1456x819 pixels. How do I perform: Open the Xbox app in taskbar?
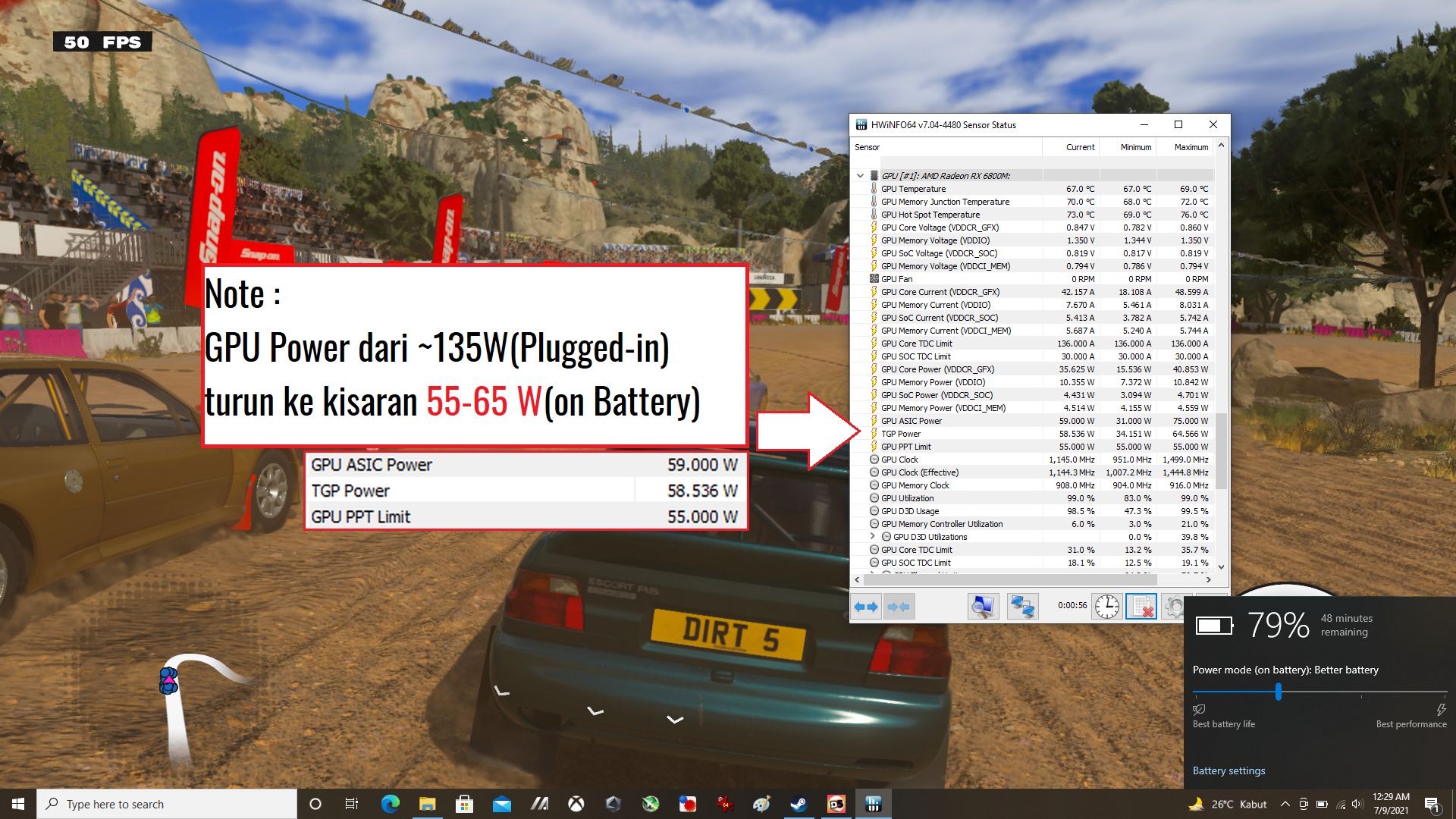coord(576,804)
